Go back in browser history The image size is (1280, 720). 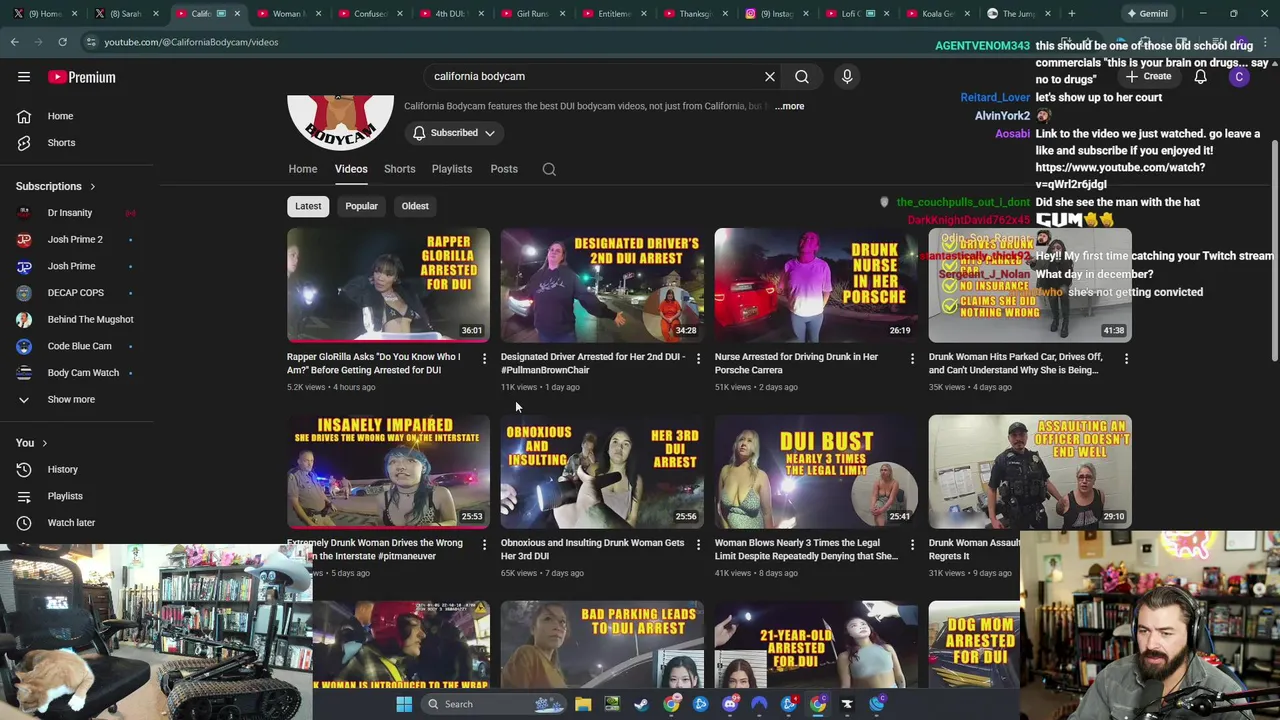coord(14,42)
